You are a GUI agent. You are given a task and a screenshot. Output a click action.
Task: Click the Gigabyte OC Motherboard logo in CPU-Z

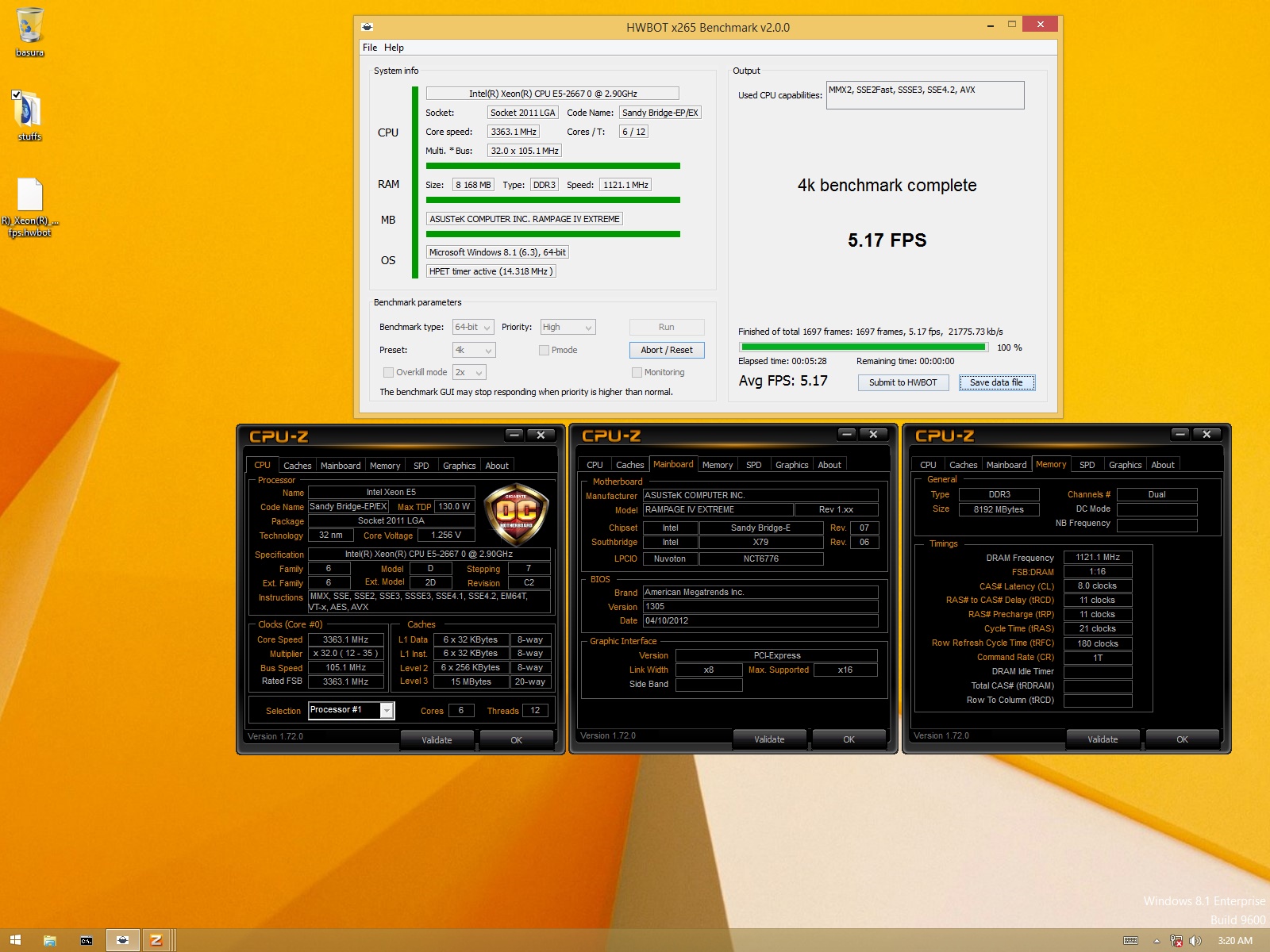point(516,516)
